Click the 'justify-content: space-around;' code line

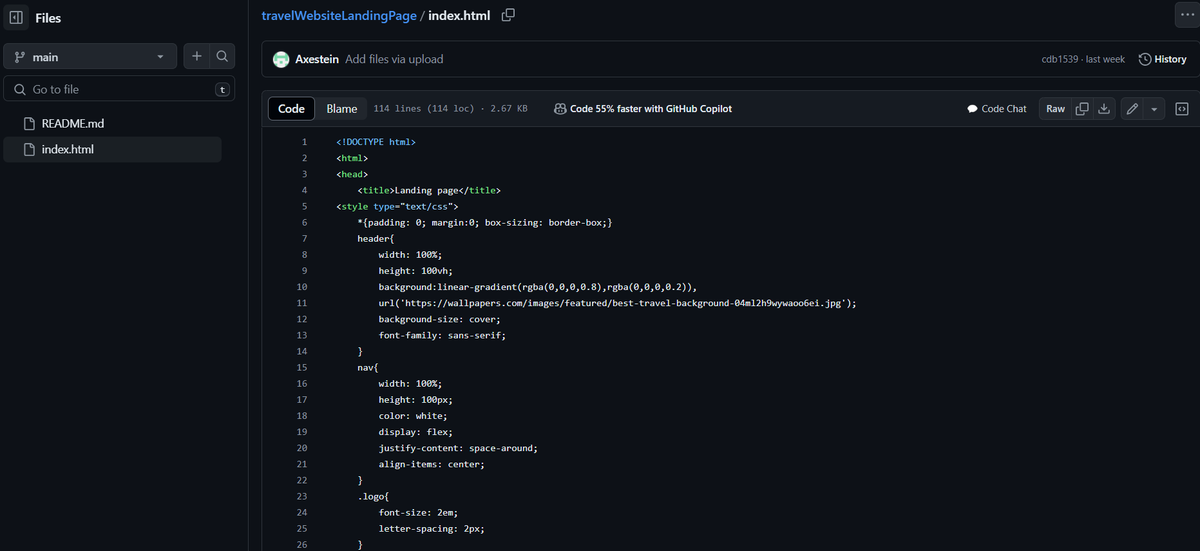coord(458,448)
